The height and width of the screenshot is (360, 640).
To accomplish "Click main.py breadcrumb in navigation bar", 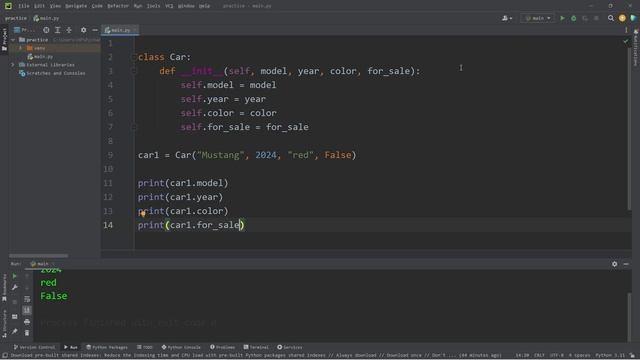I will 46,18.
